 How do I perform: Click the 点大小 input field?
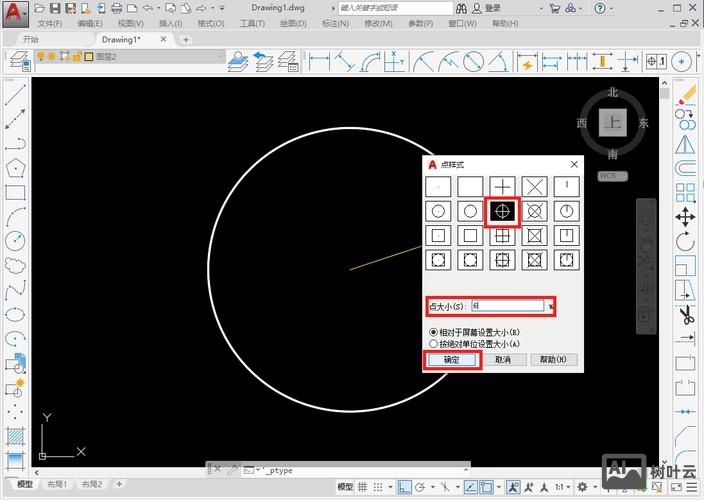pyautogui.click(x=506, y=306)
